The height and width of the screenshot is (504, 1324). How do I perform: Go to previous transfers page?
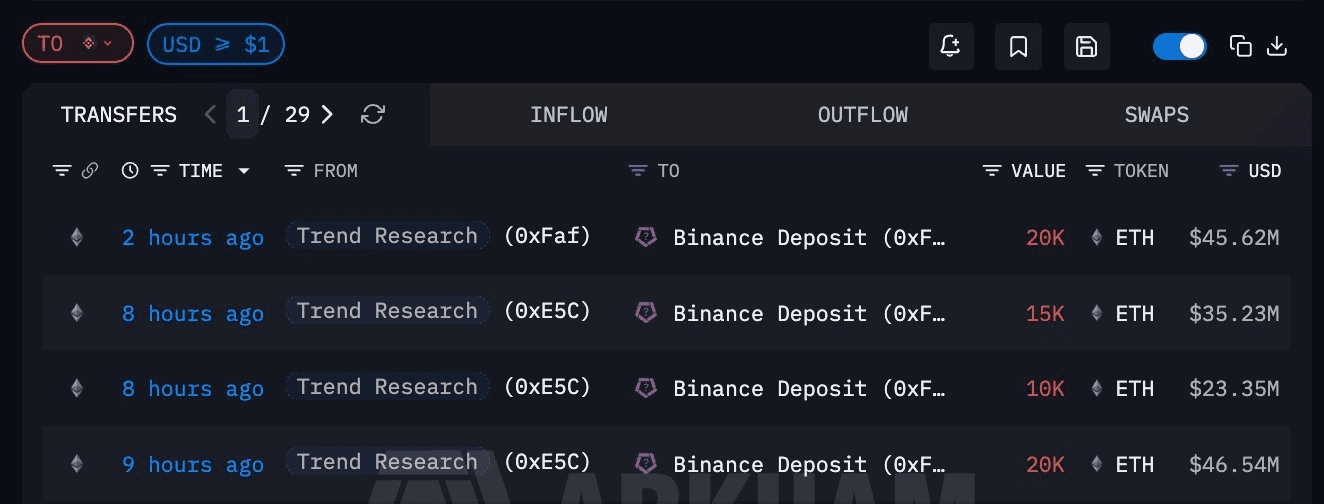pos(210,114)
